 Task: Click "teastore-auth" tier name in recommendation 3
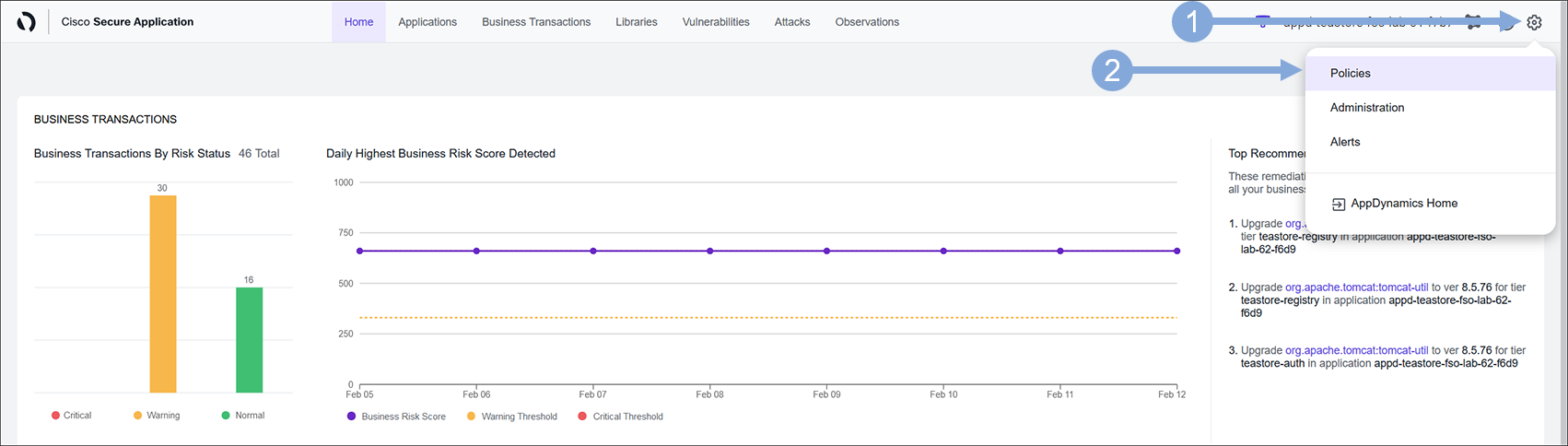tap(1272, 363)
